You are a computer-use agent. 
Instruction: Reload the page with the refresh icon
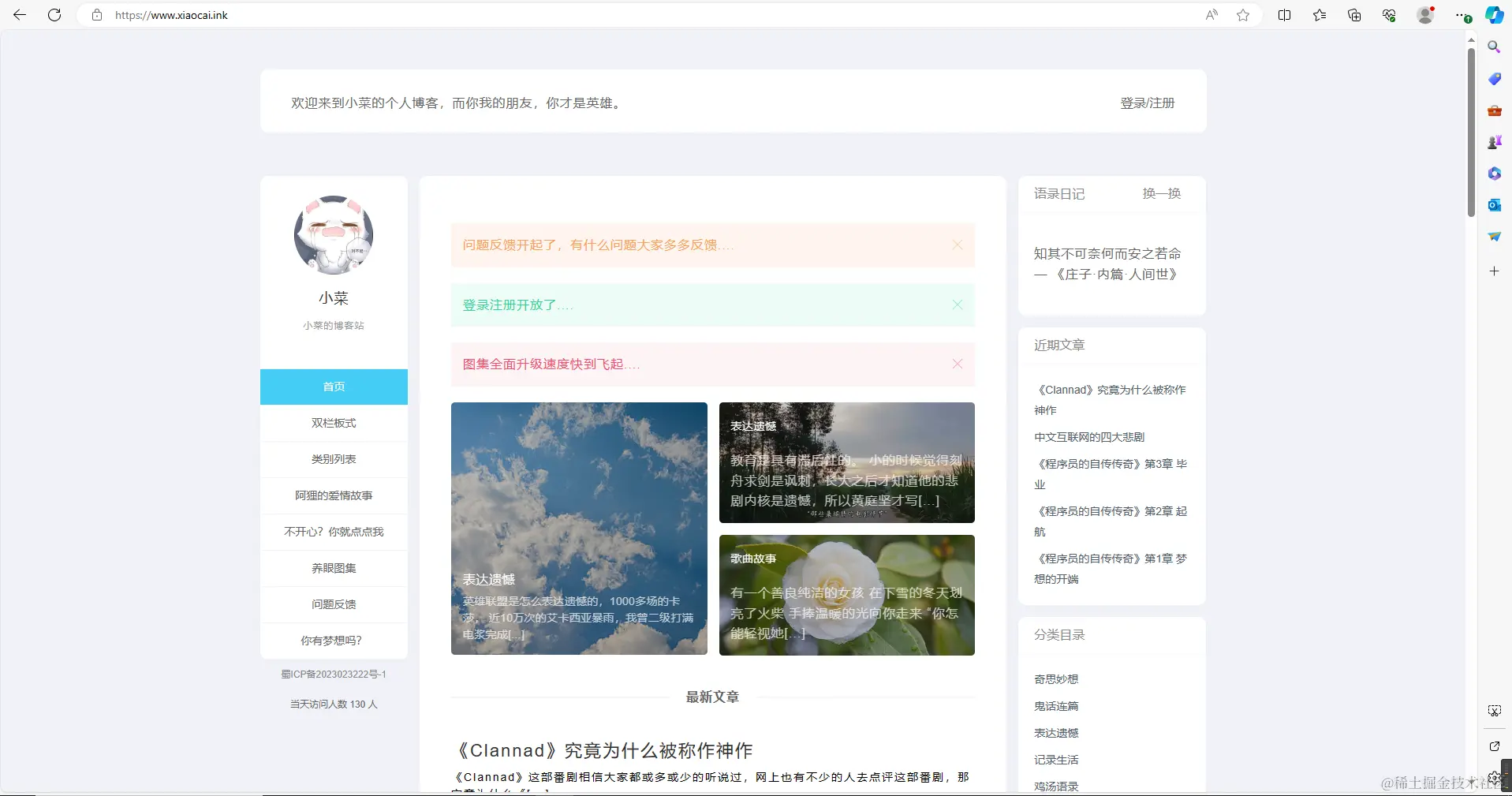54,15
